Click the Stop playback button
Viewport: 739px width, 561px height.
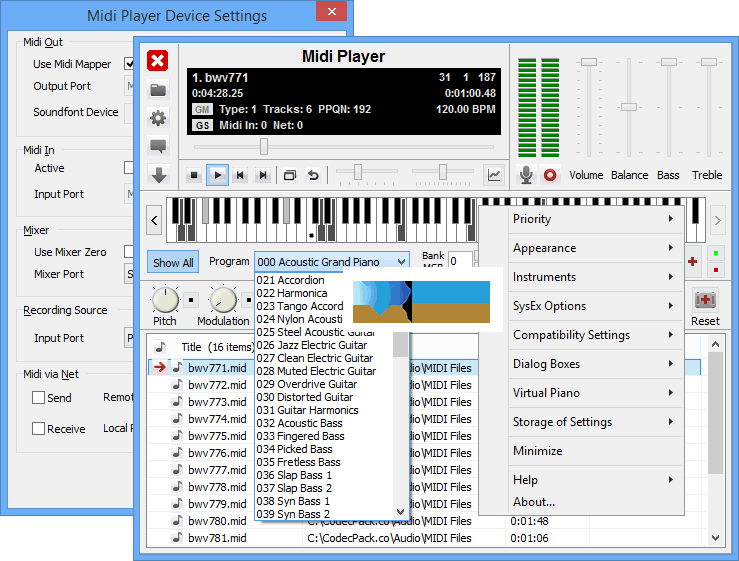click(194, 175)
